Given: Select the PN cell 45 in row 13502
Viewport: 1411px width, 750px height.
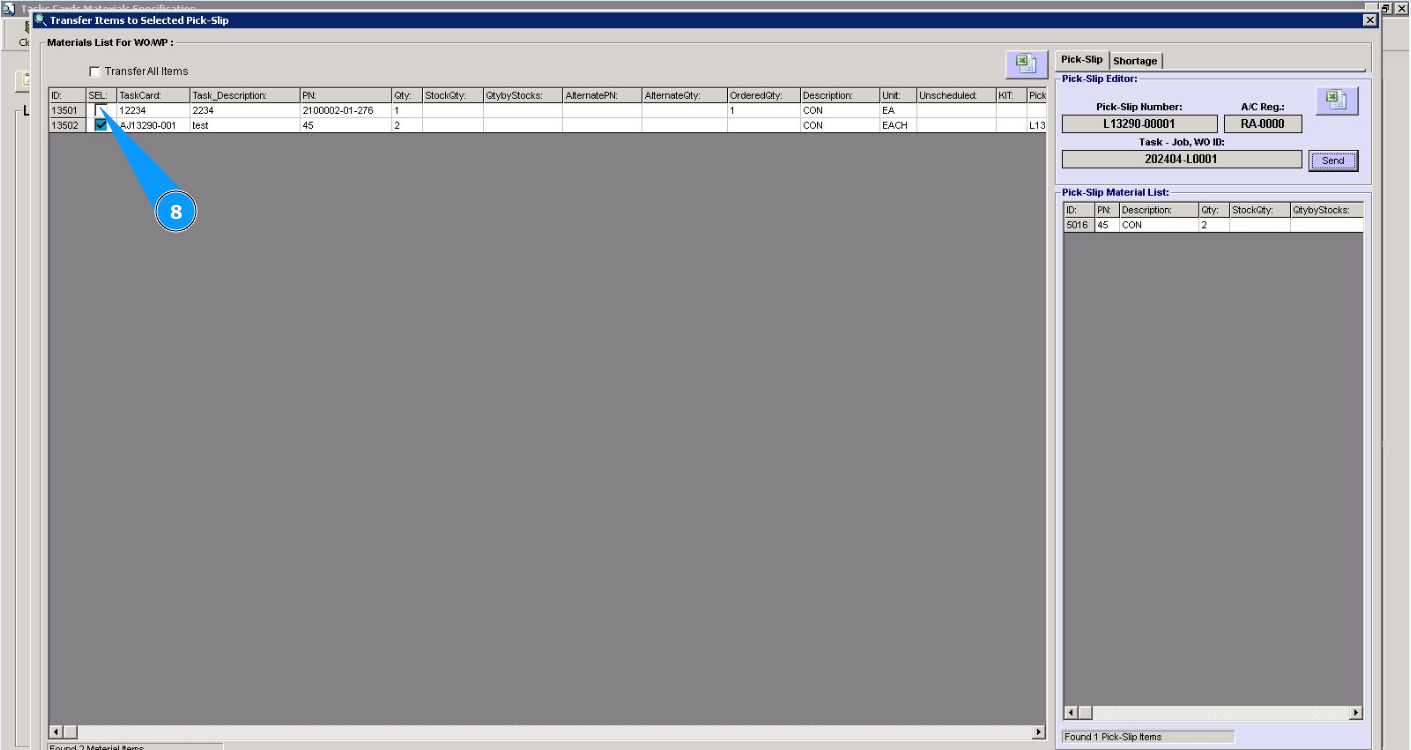Looking at the screenshot, I should [x=345, y=125].
